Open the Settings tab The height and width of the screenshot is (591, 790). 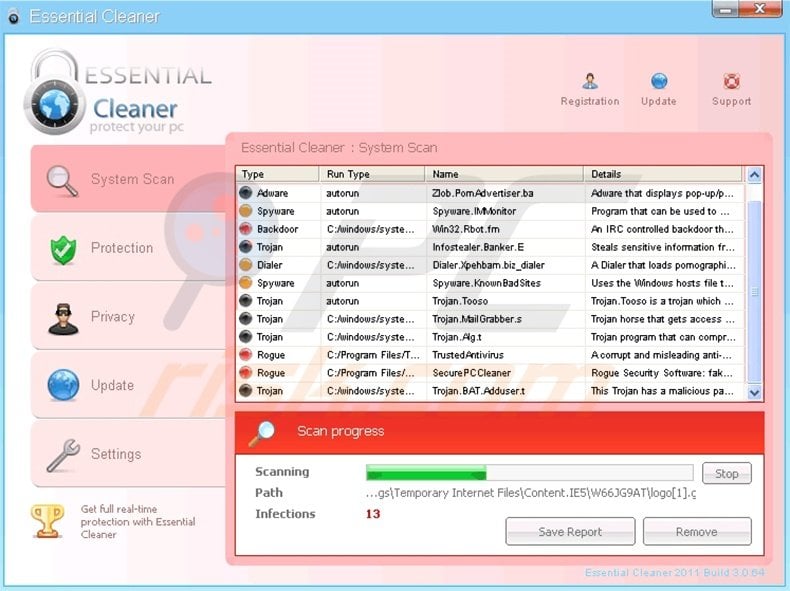pyautogui.click(x=128, y=454)
